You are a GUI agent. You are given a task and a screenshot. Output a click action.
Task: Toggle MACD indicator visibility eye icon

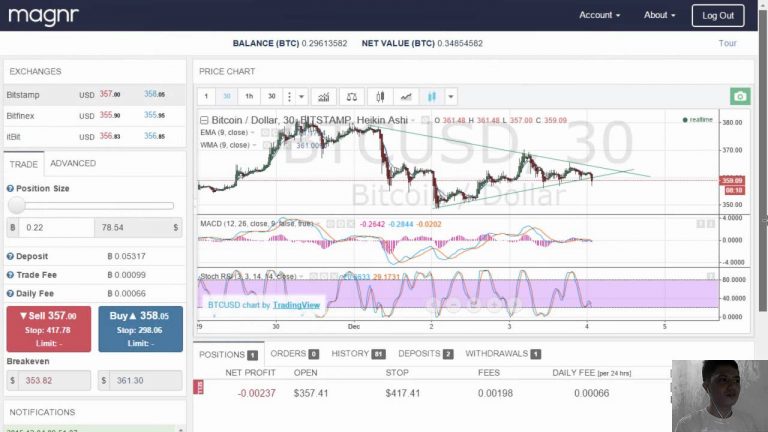click(x=331, y=224)
